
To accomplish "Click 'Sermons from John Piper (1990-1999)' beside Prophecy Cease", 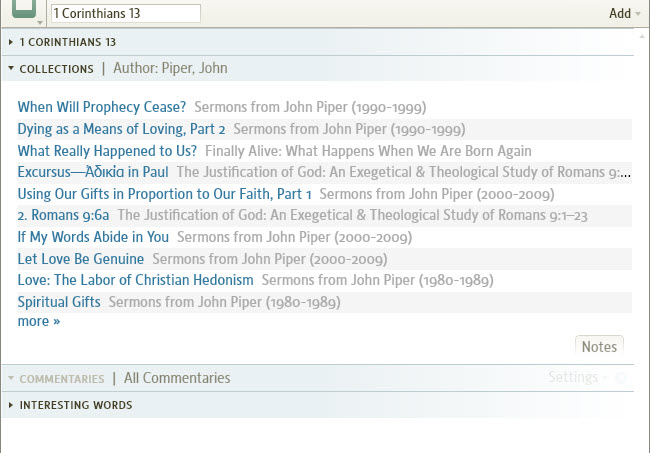I will click(310, 107).
